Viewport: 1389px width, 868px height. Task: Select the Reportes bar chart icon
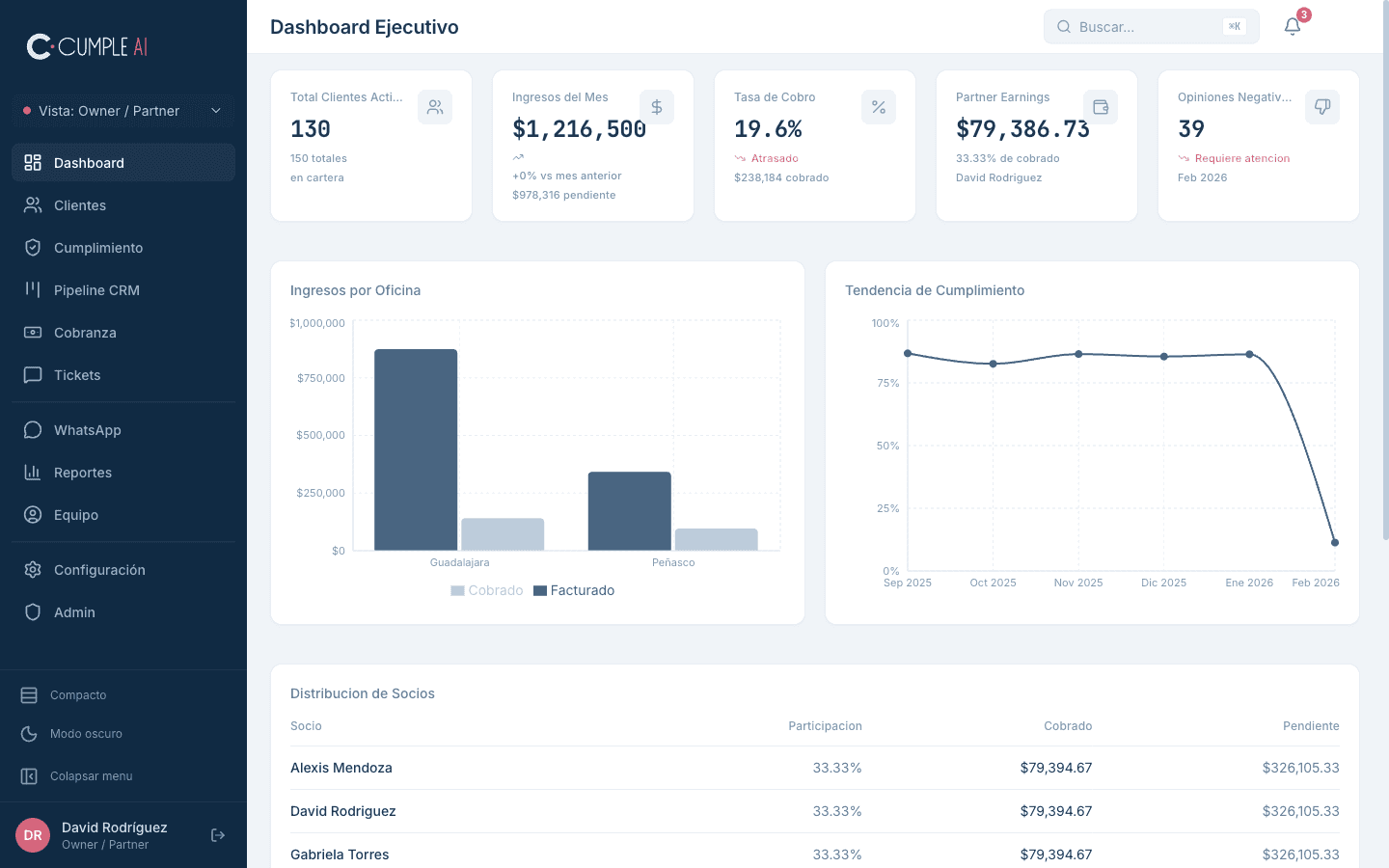coord(32,472)
